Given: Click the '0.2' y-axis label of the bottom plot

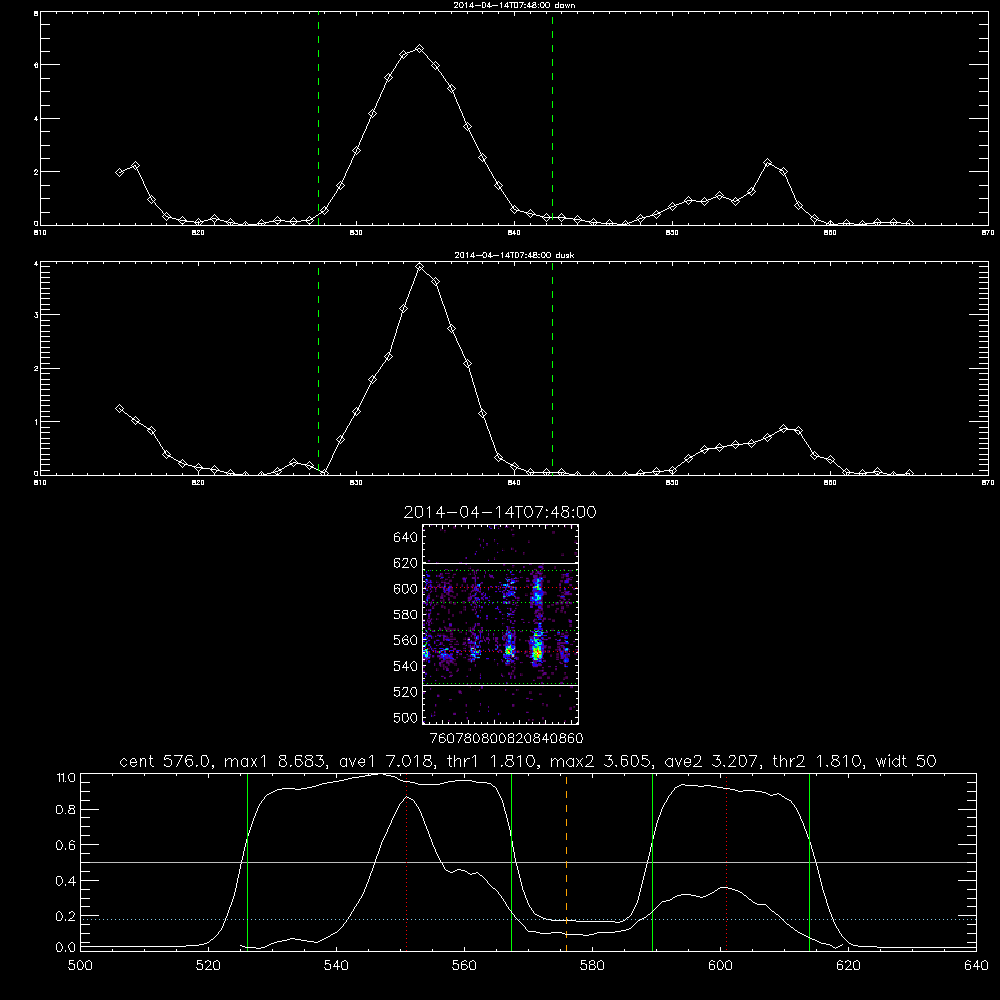Looking at the screenshot, I should [66, 916].
